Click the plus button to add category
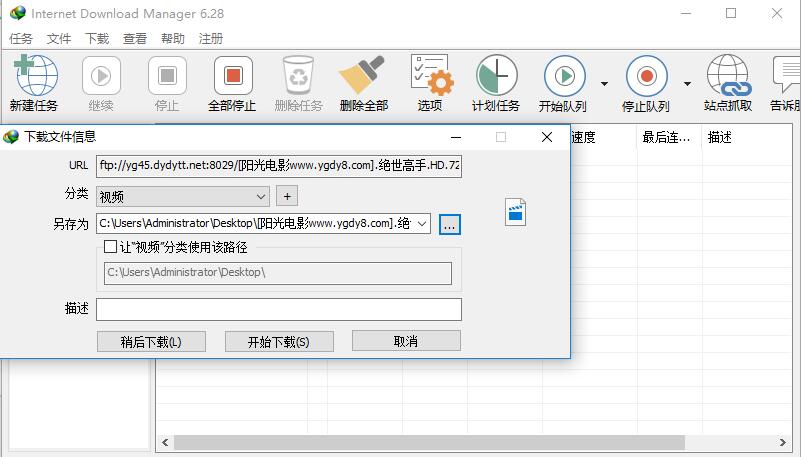Image resolution: width=801 pixels, height=457 pixels. pyautogui.click(x=287, y=196)
